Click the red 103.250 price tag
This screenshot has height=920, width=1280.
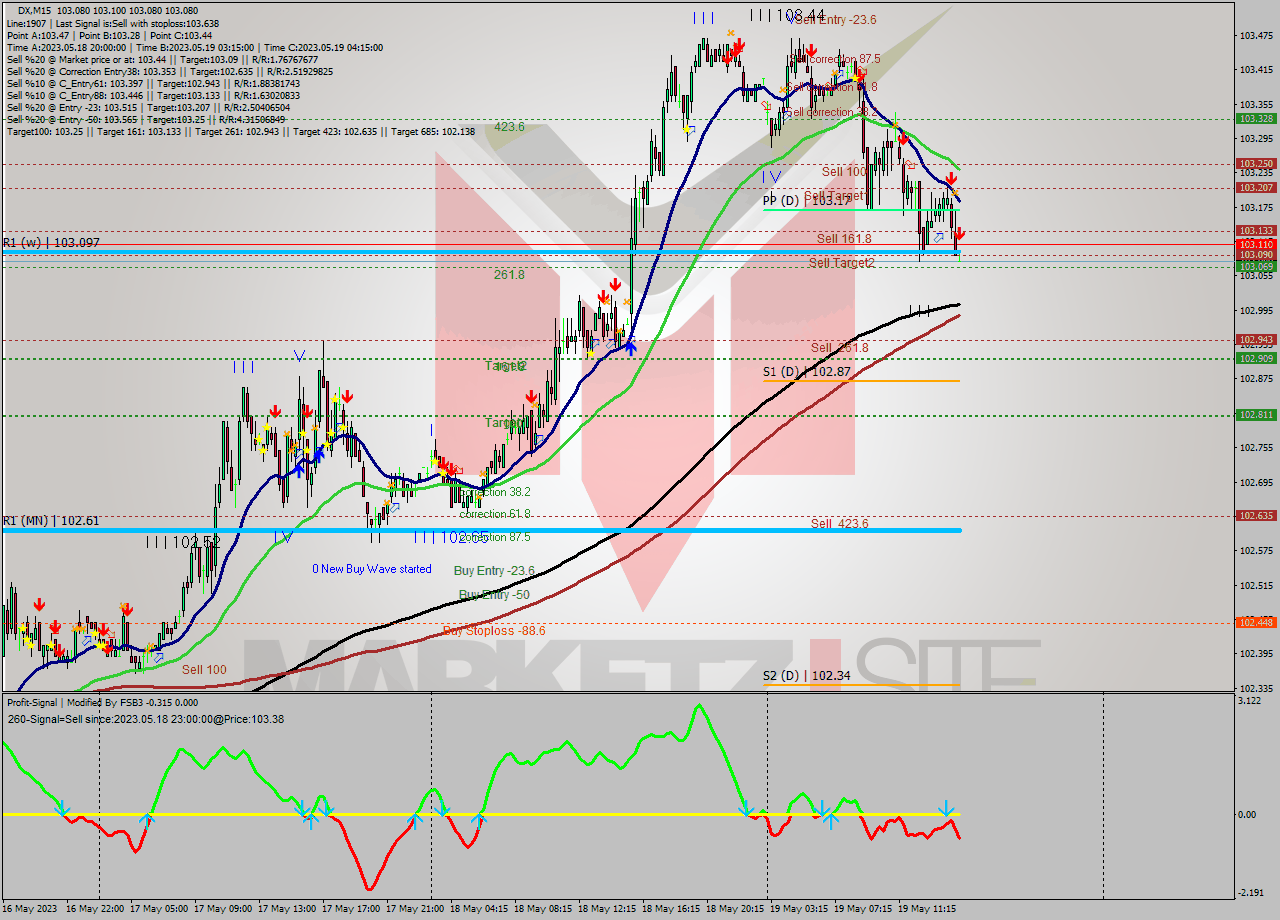coord(1257,163)
